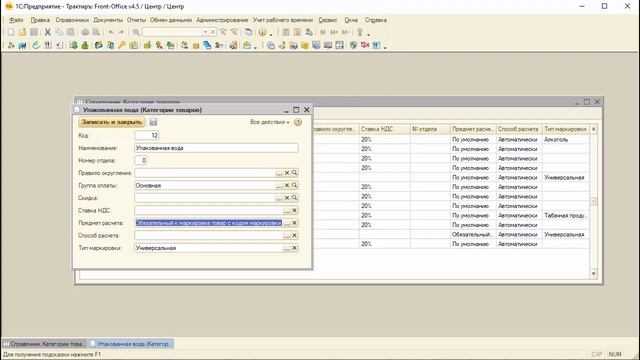Open the Файл menu
The image size is (640, 360).
(x=16, y=20)
